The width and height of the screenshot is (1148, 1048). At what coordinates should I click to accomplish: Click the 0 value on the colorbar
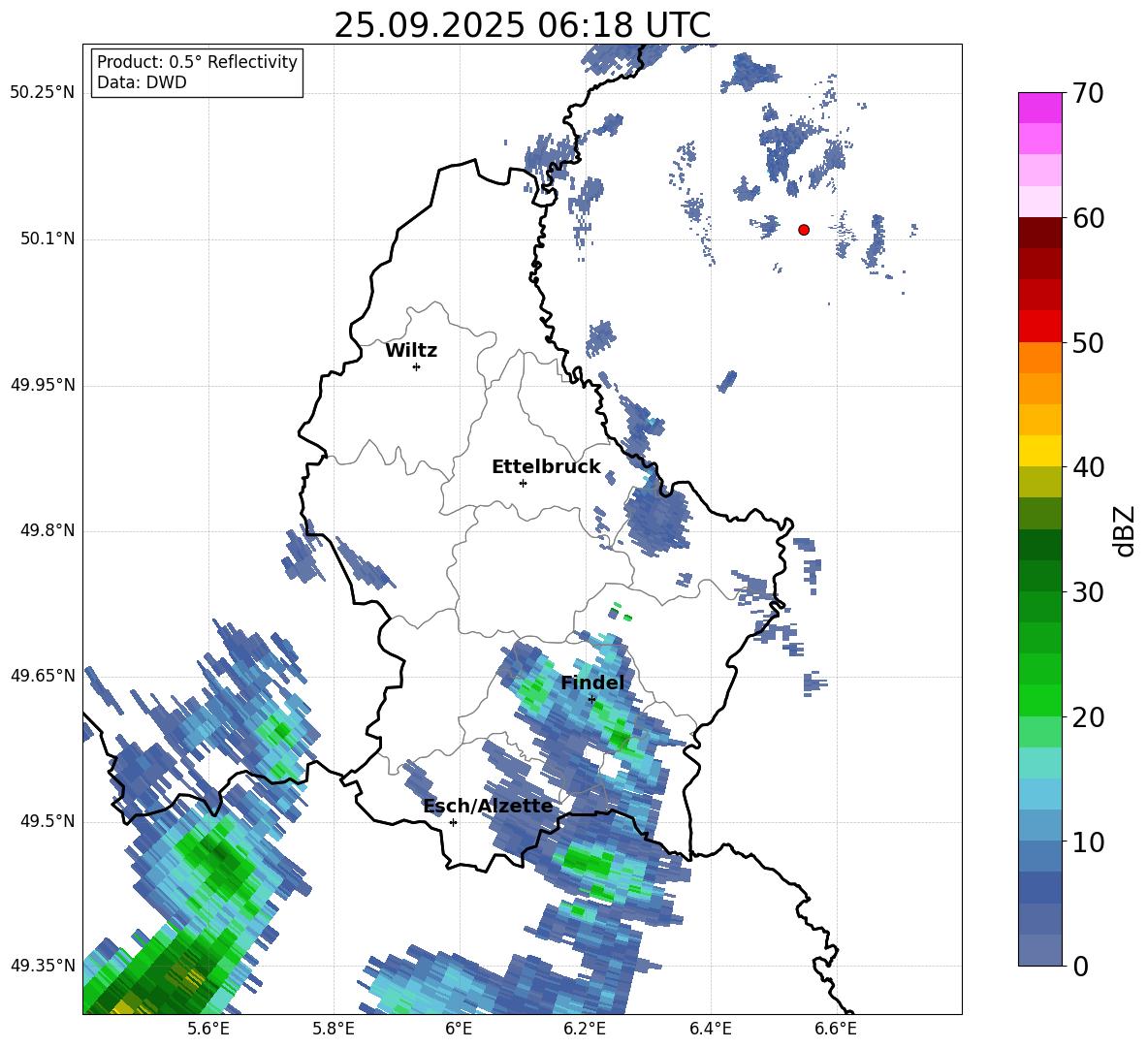coord(1080,966)
